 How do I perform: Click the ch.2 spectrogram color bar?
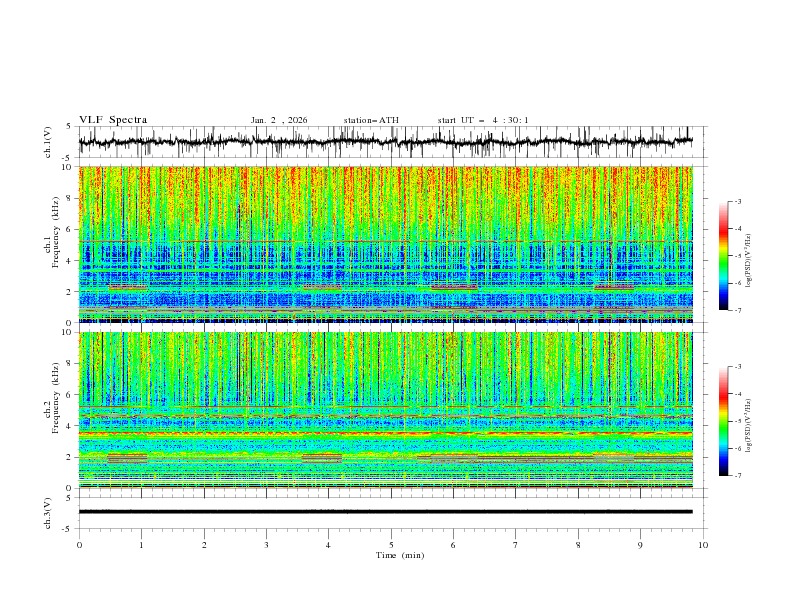point(723,421)
